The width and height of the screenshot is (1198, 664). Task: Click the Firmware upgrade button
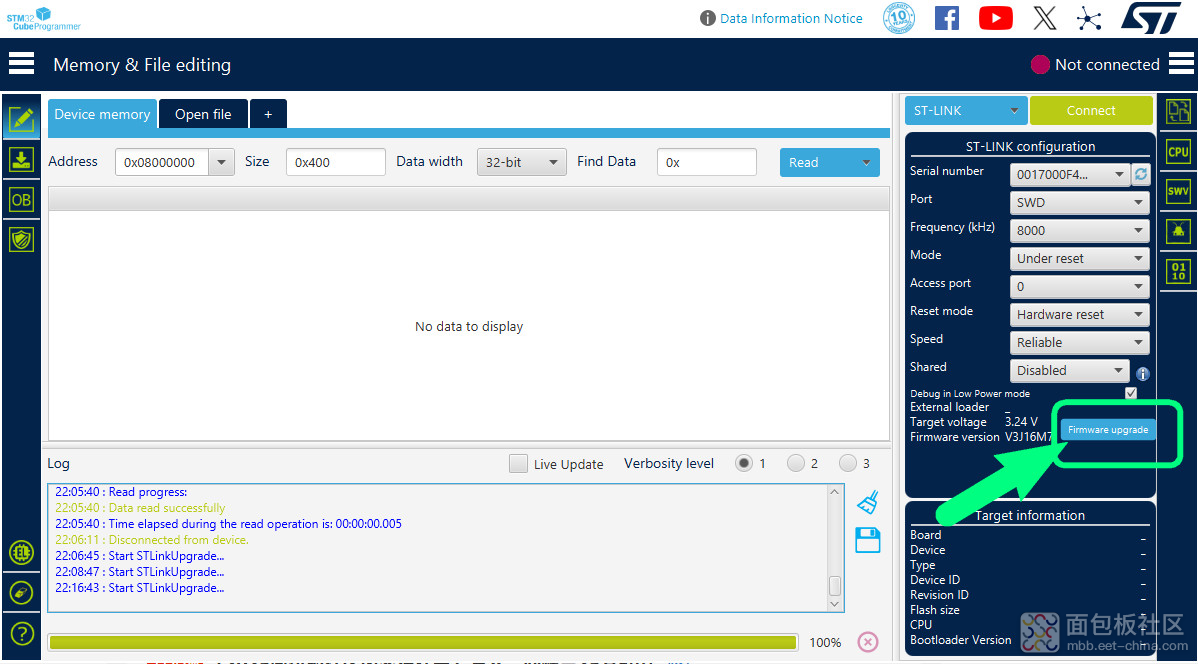(x=1107, y=430)
